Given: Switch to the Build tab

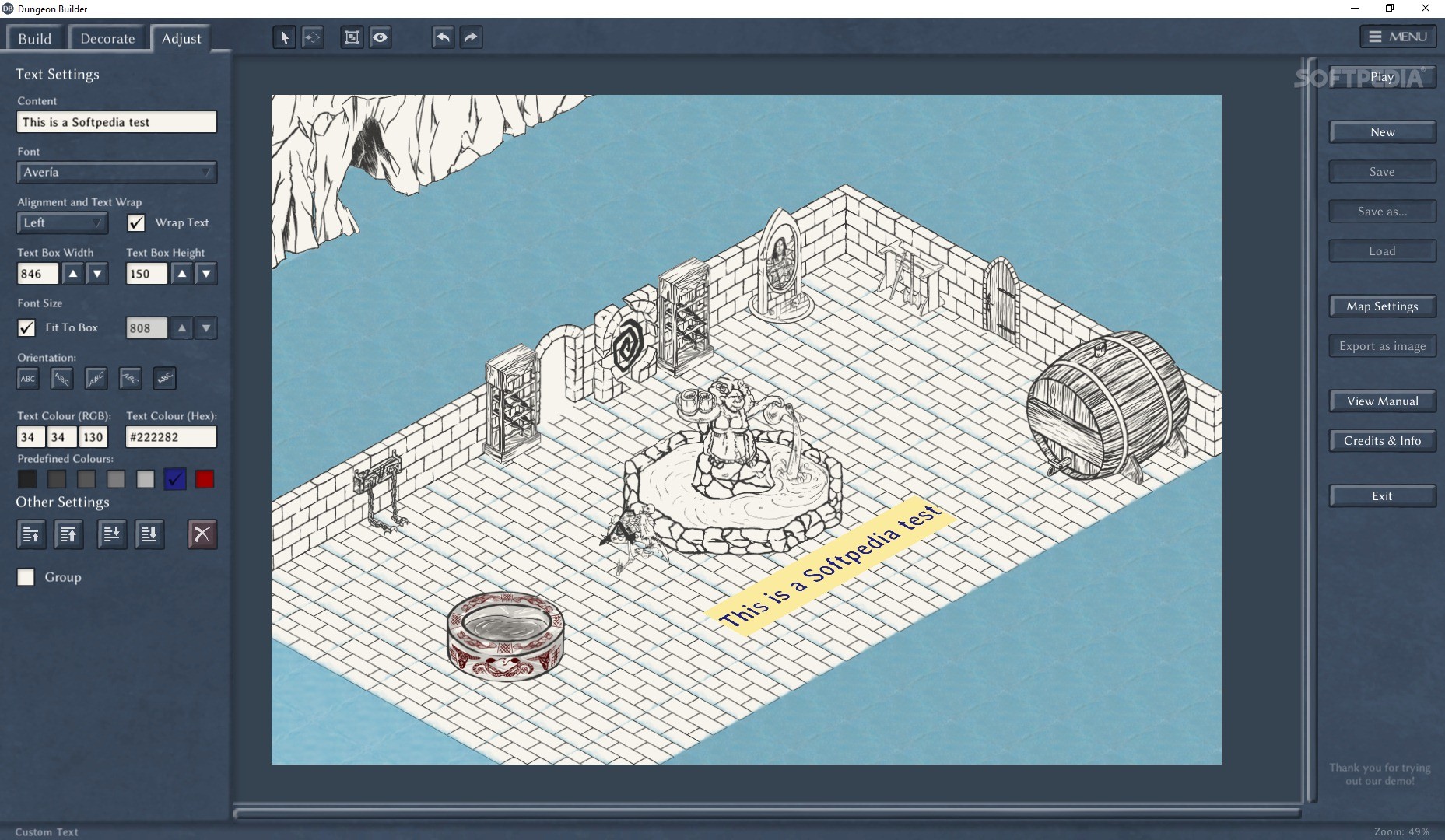Looking at the screenshot, I should [35, 38].
